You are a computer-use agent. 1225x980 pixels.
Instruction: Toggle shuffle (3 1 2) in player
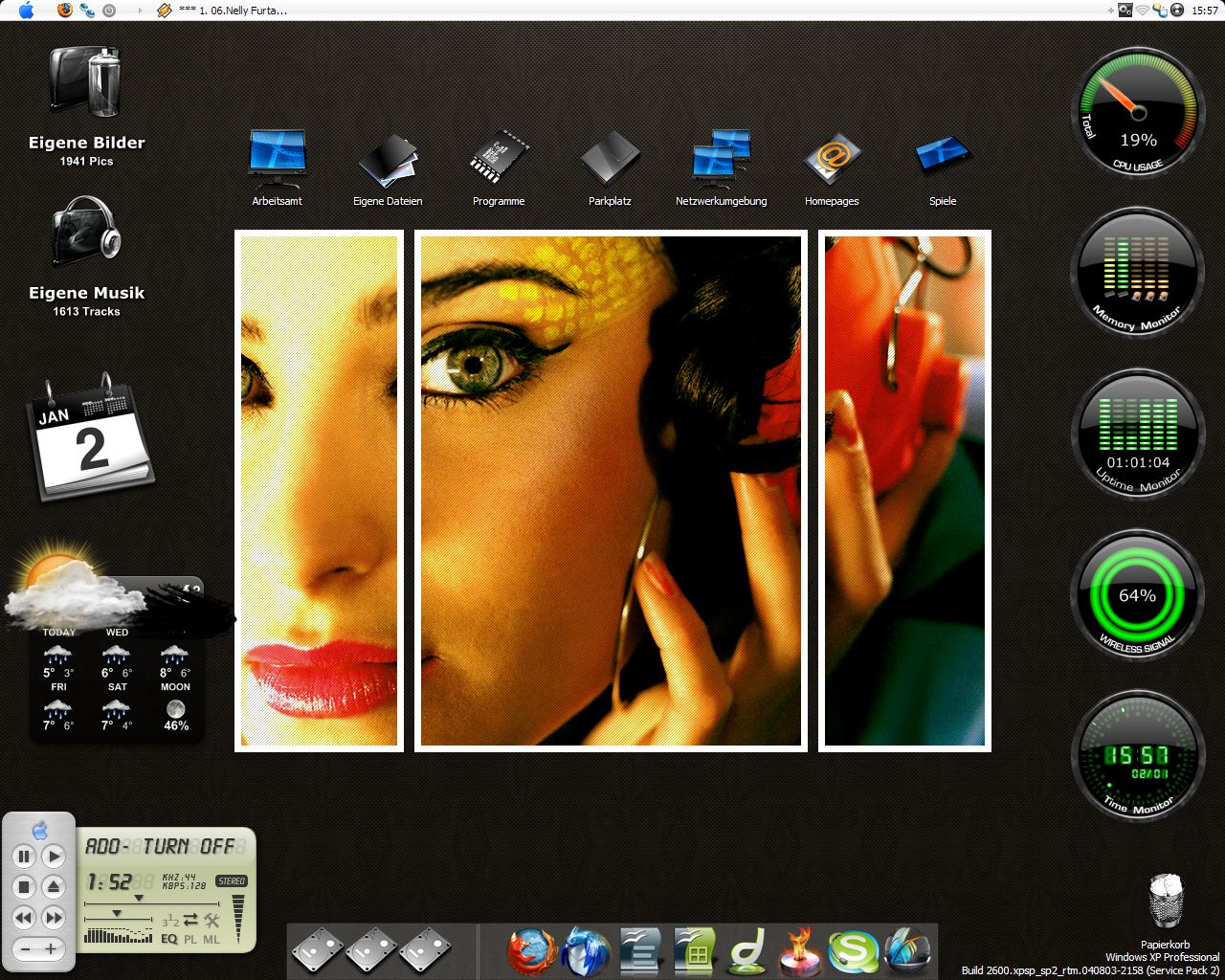click(170, 921)
